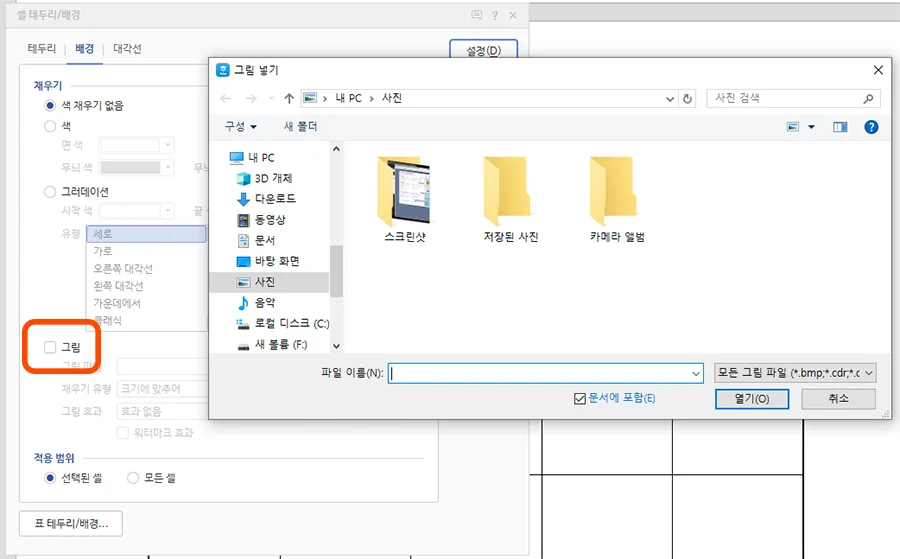Switch to the 테두리 tab
Screen dimensions: 900x559
(42, 49)
